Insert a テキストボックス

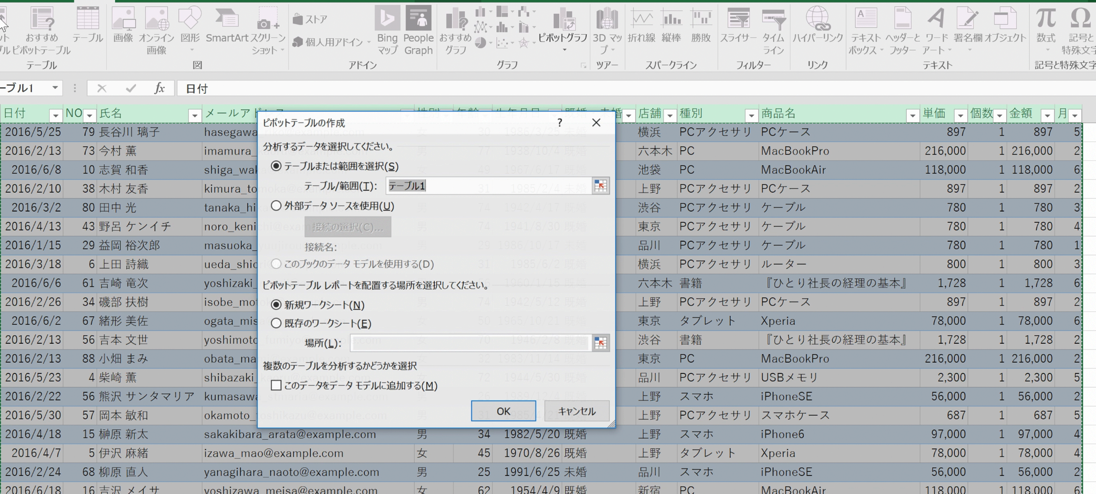click(x=866, y=31)
